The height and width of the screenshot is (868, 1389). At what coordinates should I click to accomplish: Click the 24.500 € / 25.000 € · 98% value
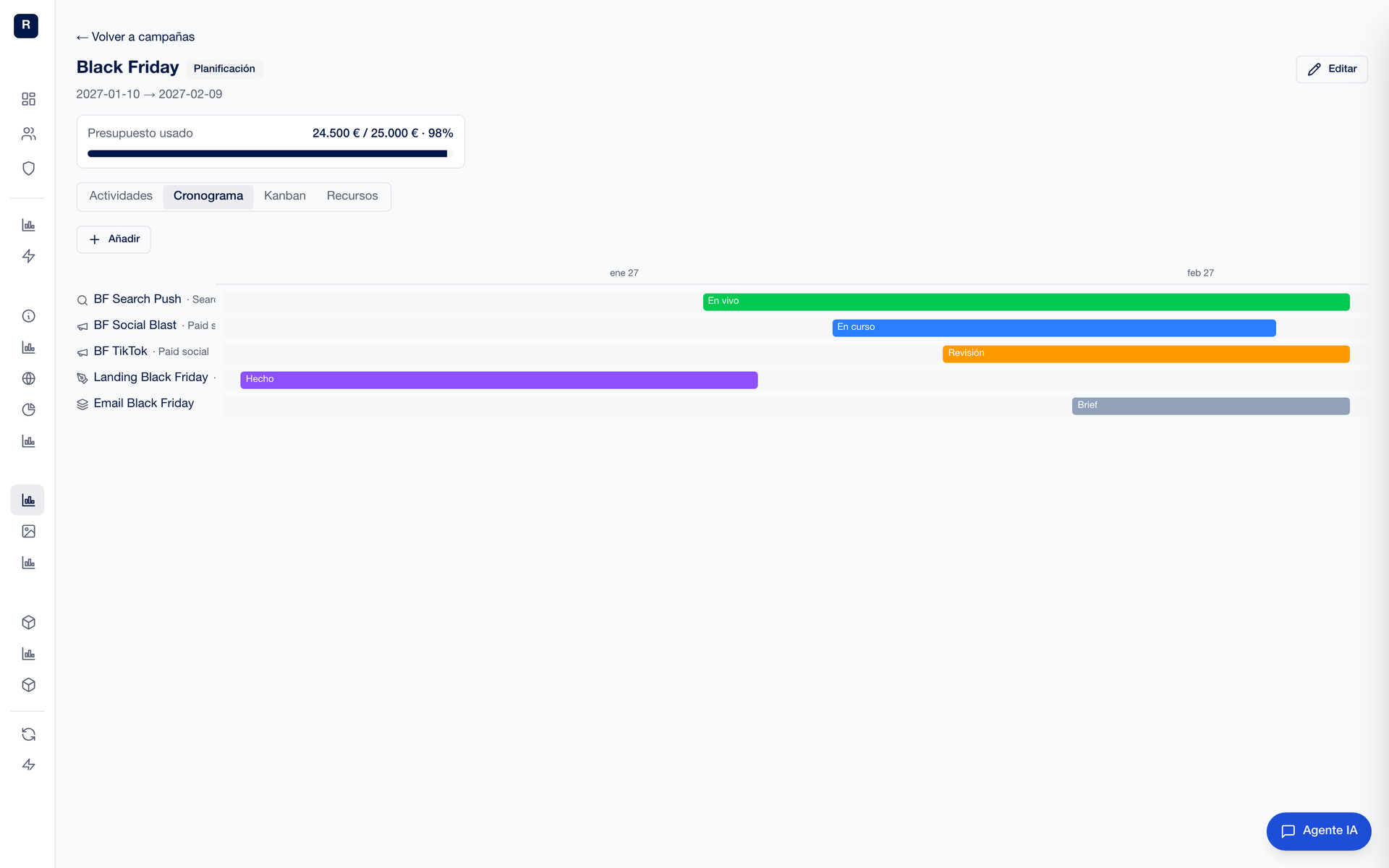coord(383,133)
